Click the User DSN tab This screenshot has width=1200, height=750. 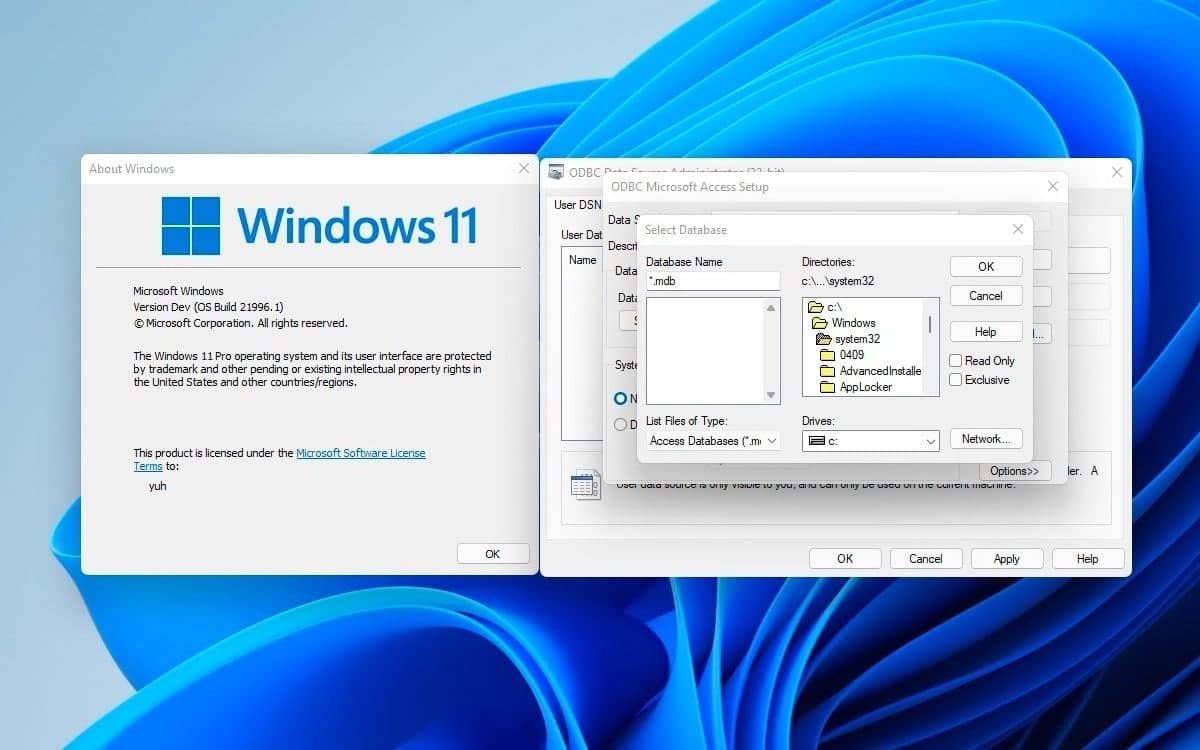578,205
